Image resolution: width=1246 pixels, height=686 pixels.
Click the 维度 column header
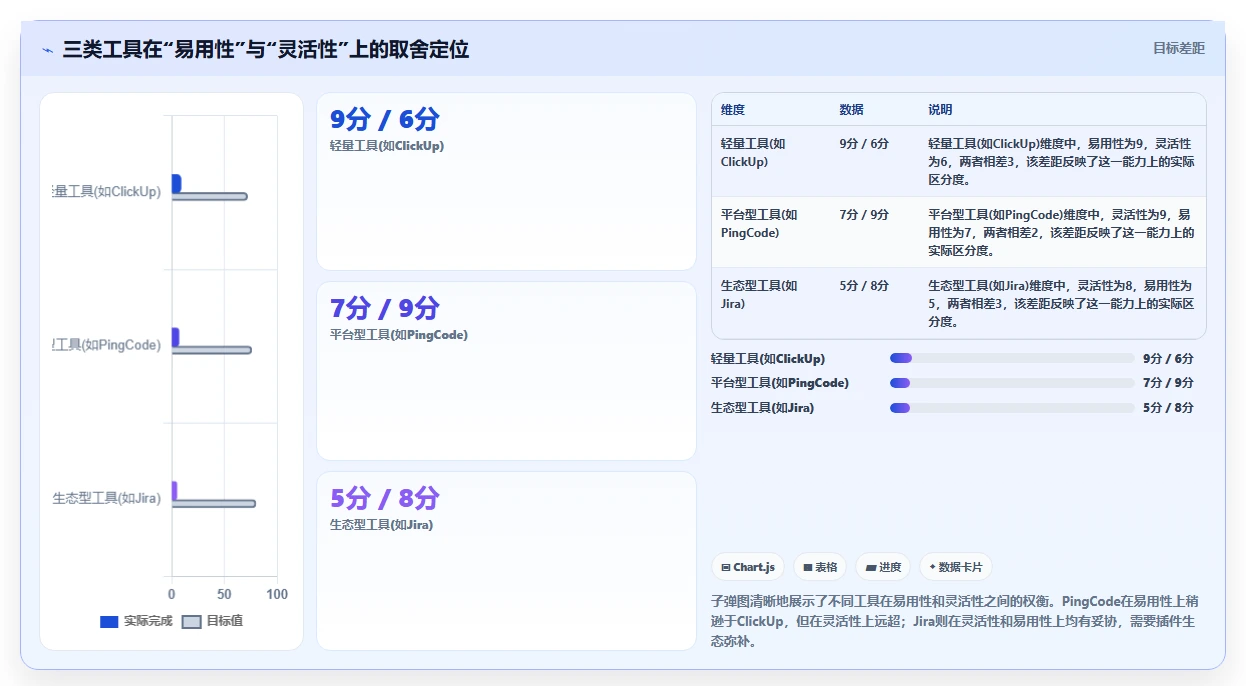click(x=733, y=110)
